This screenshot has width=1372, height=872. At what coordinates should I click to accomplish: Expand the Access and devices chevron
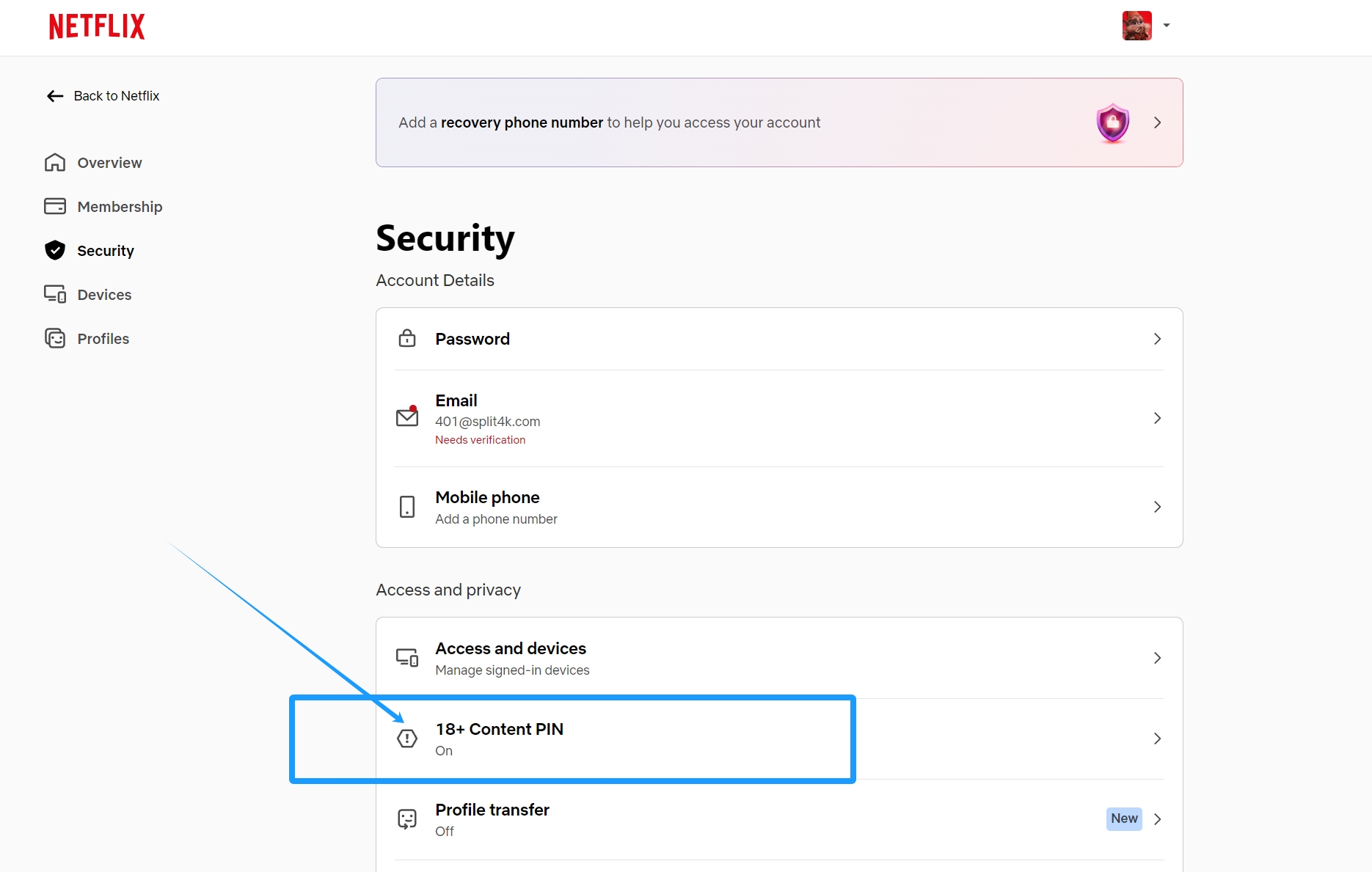(x=1157, y=658)
